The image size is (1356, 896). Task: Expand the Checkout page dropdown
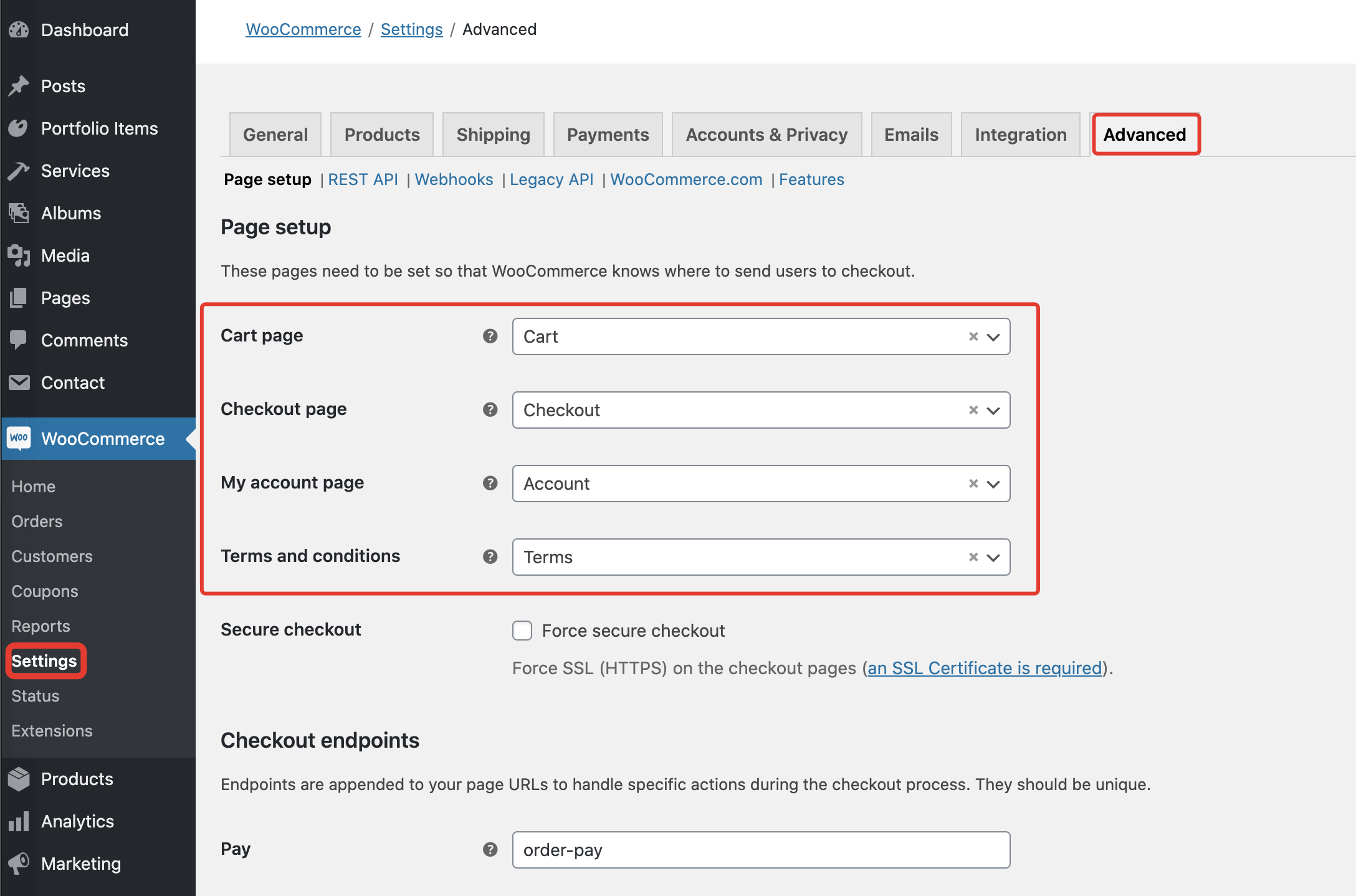993,411
